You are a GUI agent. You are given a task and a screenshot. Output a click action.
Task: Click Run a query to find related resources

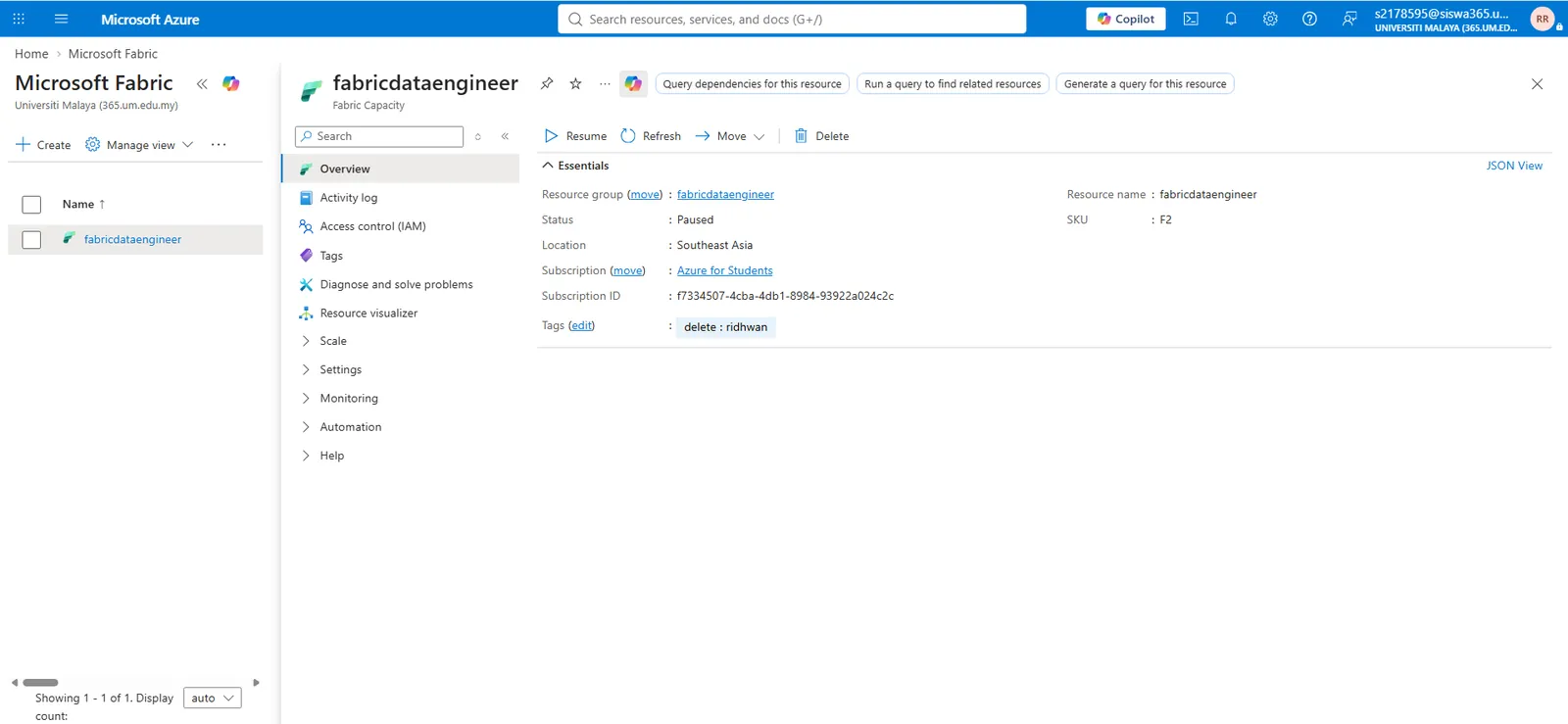(953, 83)
